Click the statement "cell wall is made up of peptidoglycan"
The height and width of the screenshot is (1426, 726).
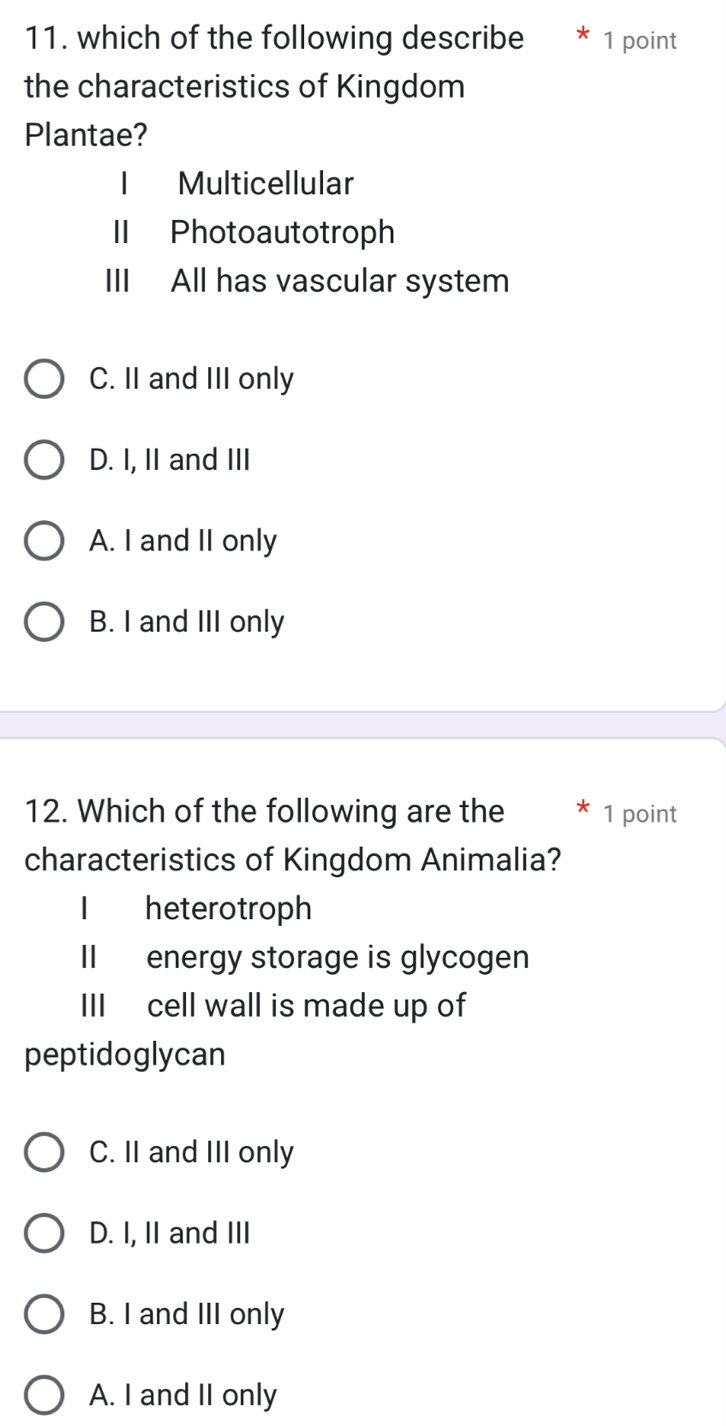[x=306, y=1007]
